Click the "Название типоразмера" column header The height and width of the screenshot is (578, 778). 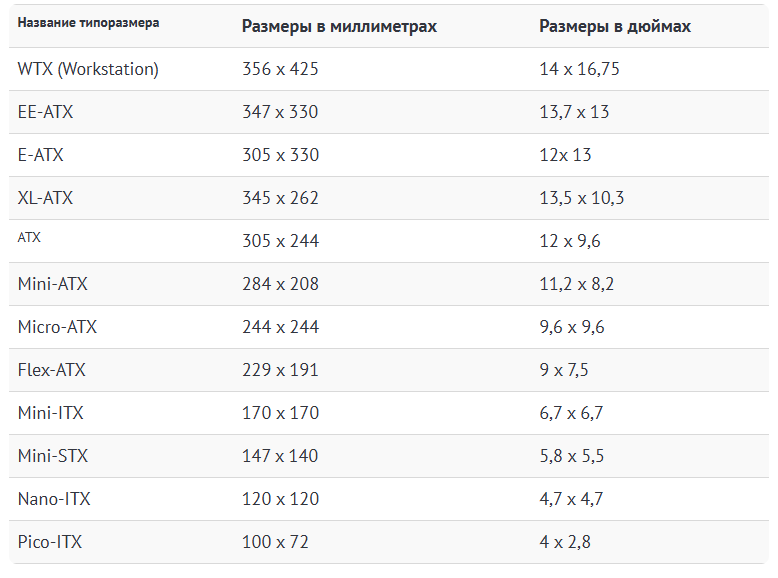88,22
